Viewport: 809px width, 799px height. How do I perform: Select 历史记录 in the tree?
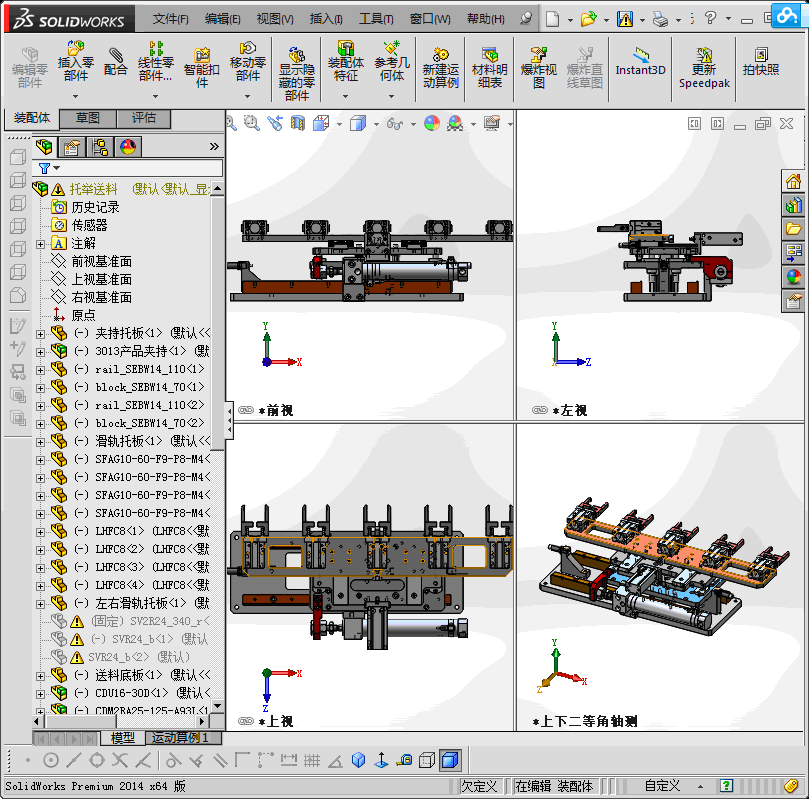point(95,207)
